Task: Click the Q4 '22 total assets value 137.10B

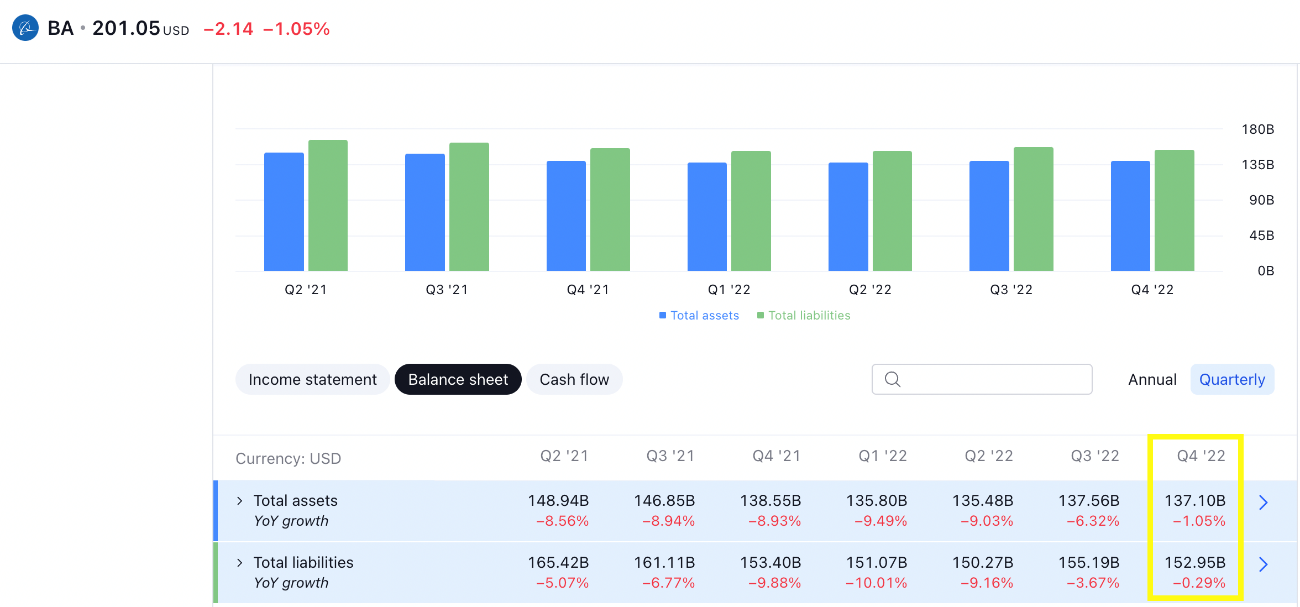Action: [1195, 501]
